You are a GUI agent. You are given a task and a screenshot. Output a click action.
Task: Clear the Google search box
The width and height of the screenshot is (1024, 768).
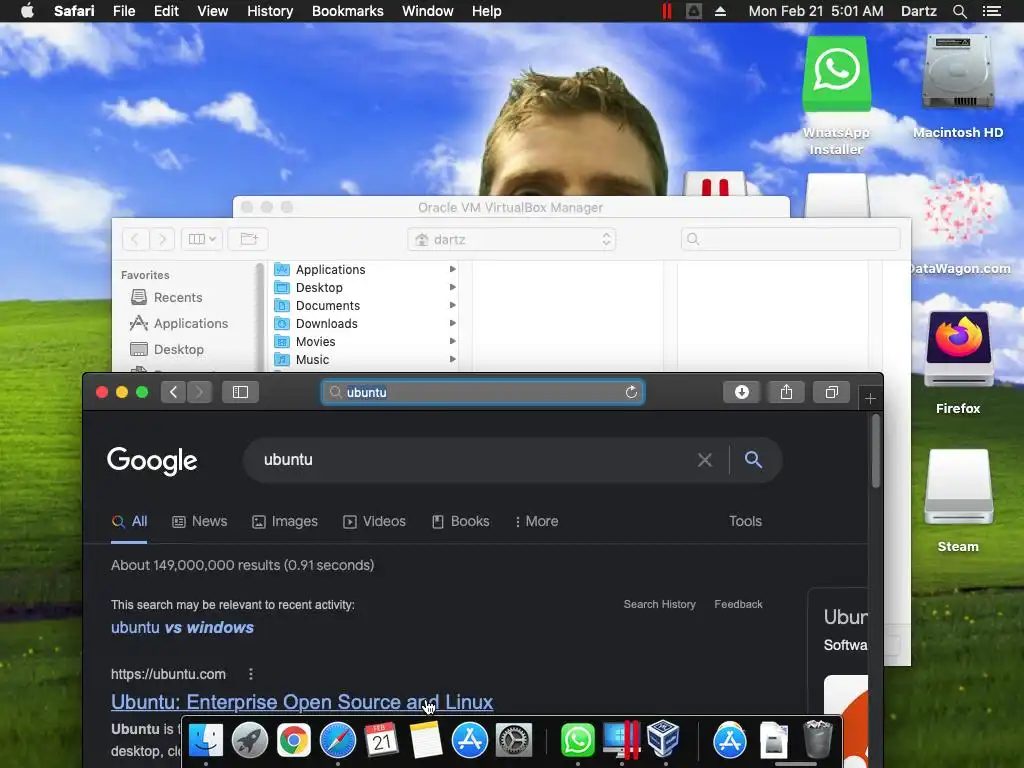coord(705,460)
